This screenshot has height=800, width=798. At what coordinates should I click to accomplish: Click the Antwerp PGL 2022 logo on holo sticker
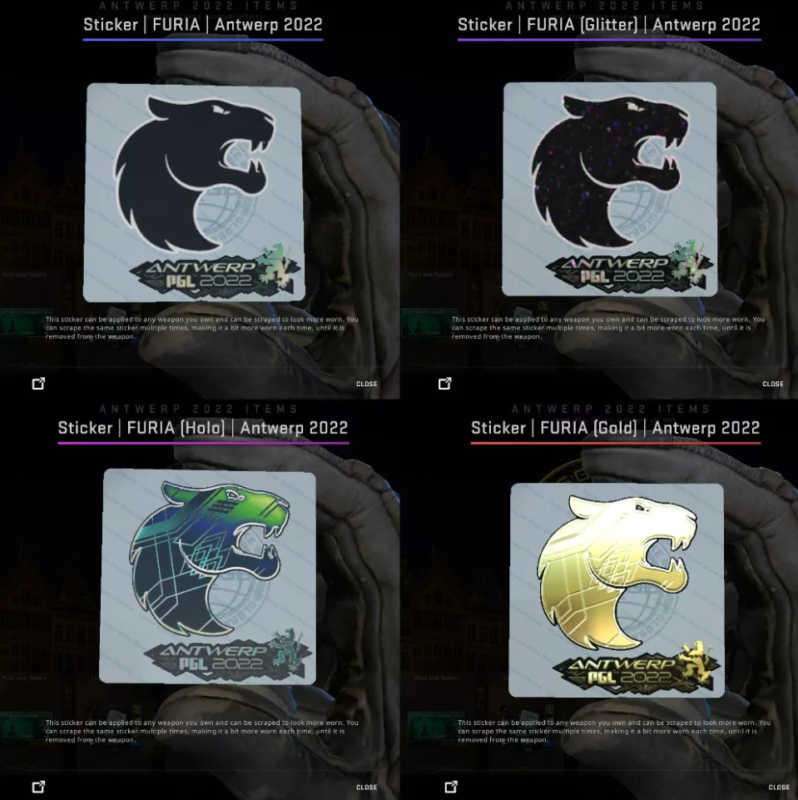pos(228,656)
